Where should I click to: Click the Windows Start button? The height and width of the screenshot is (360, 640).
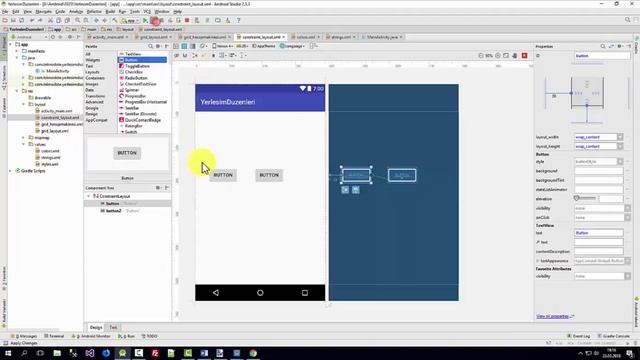click(8, 353)
